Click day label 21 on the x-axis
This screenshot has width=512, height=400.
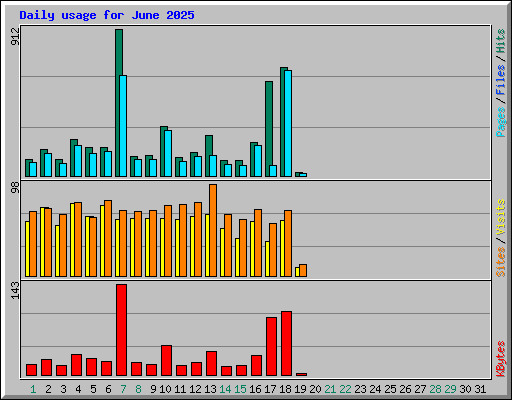tap(330, 389)
